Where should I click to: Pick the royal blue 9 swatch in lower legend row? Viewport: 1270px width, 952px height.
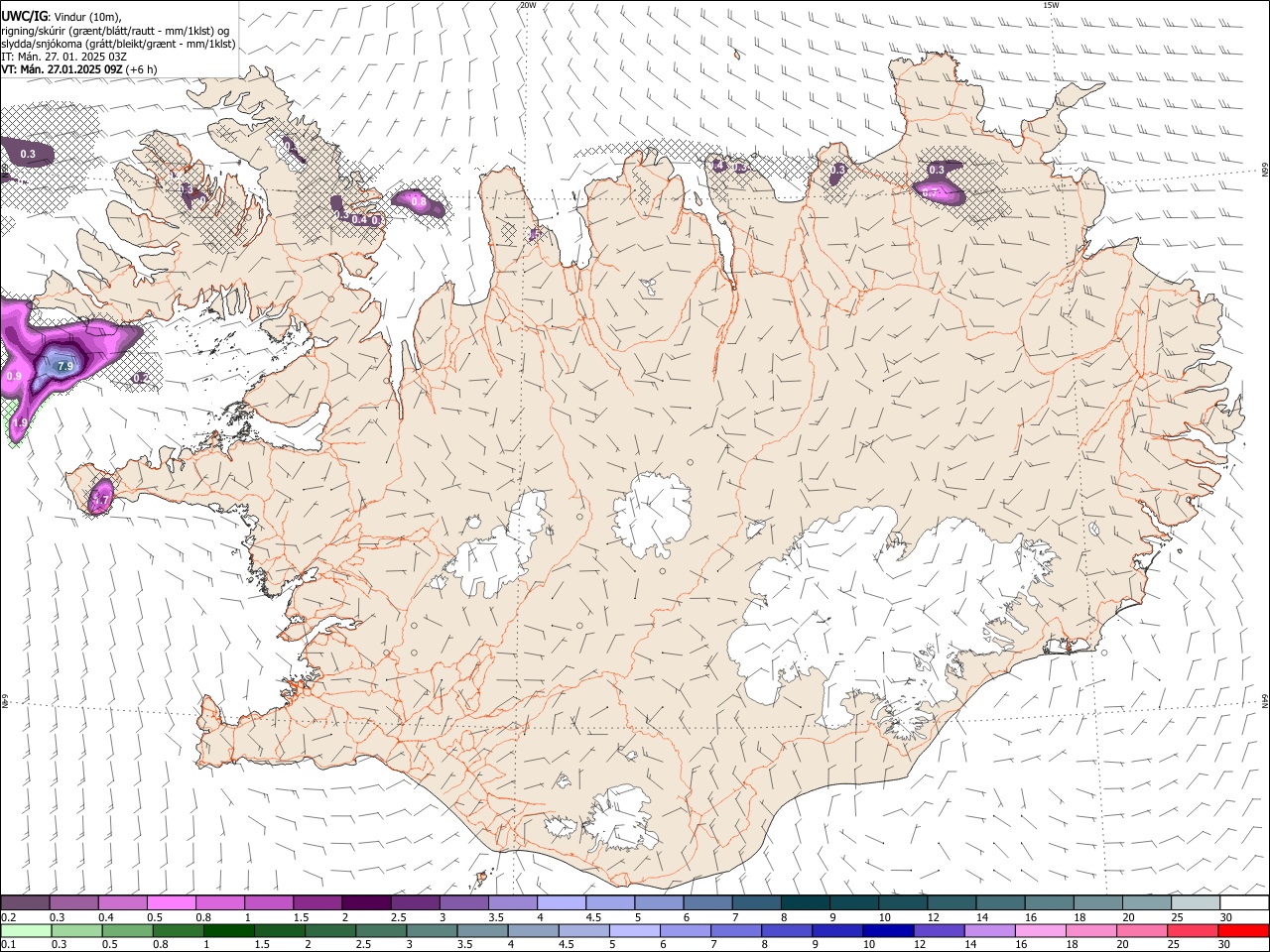837,930
